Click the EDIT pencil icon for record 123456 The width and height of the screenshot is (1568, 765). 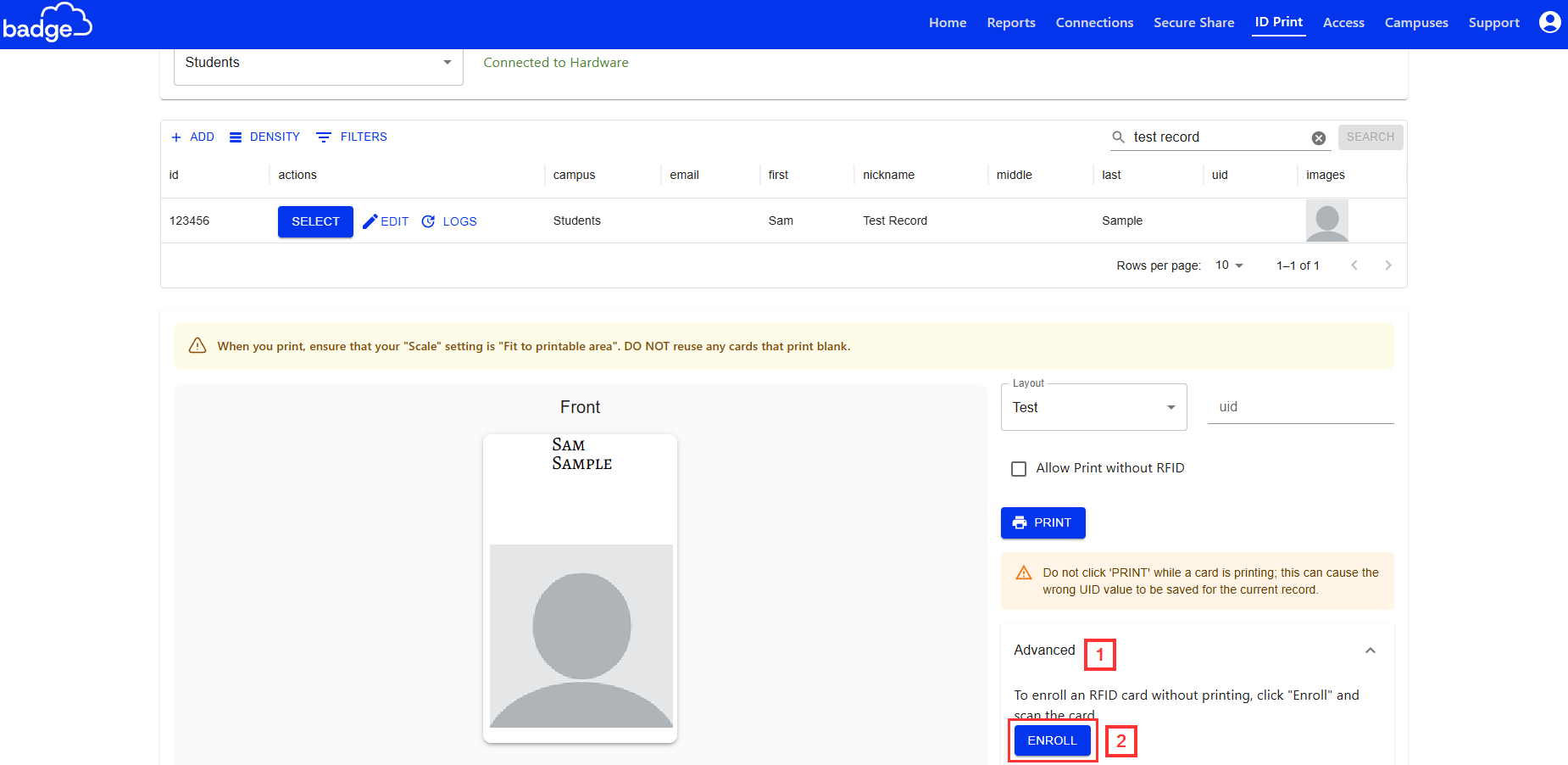coord(370,221)
